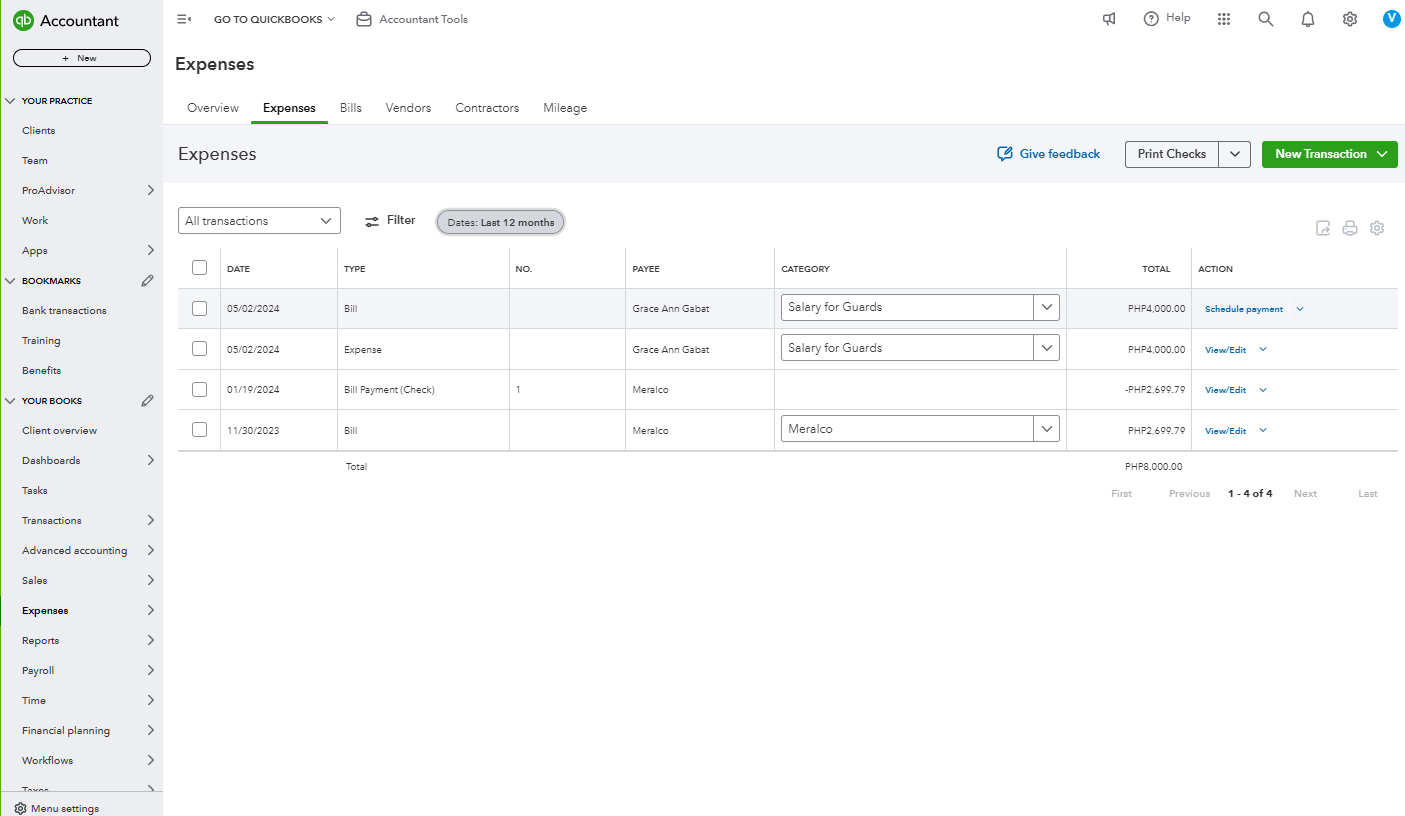Open category dropdown on the Bill row for Grace Ann Gabat
The image size is (1405, 816).
click(x=1047, y=307)
